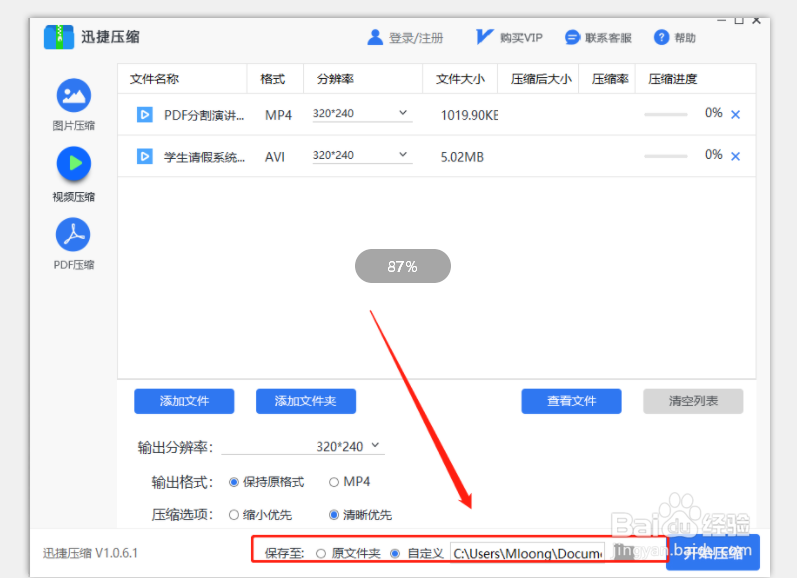Open the 帮助 help icon
The image size is (797, 578).
point(661,37)
